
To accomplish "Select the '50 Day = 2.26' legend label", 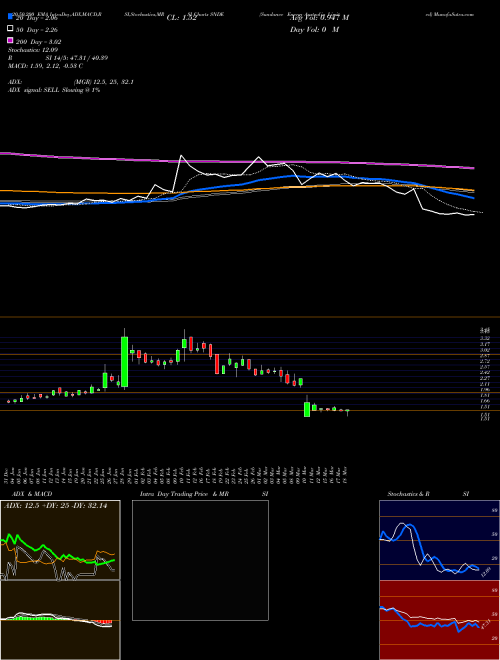I will 37,30.
